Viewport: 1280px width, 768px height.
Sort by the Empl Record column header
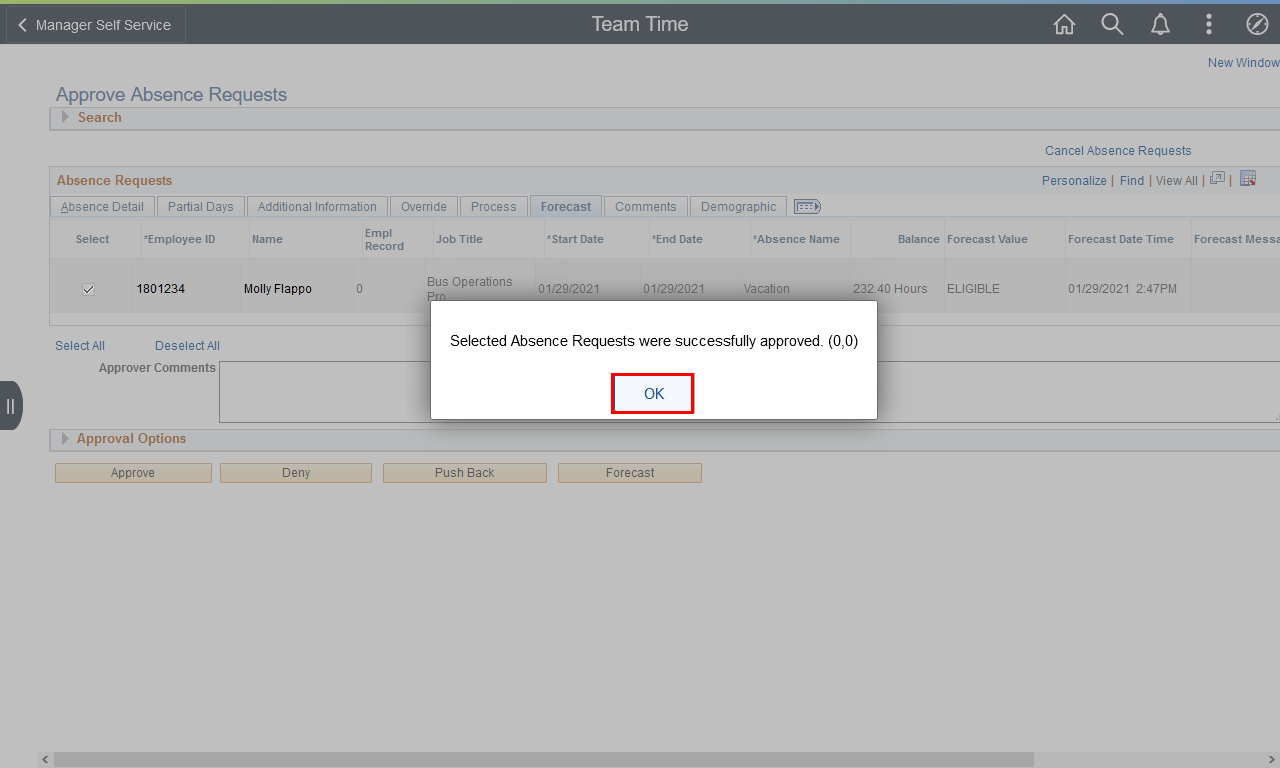pyautogui.click(x=384, y=239)
